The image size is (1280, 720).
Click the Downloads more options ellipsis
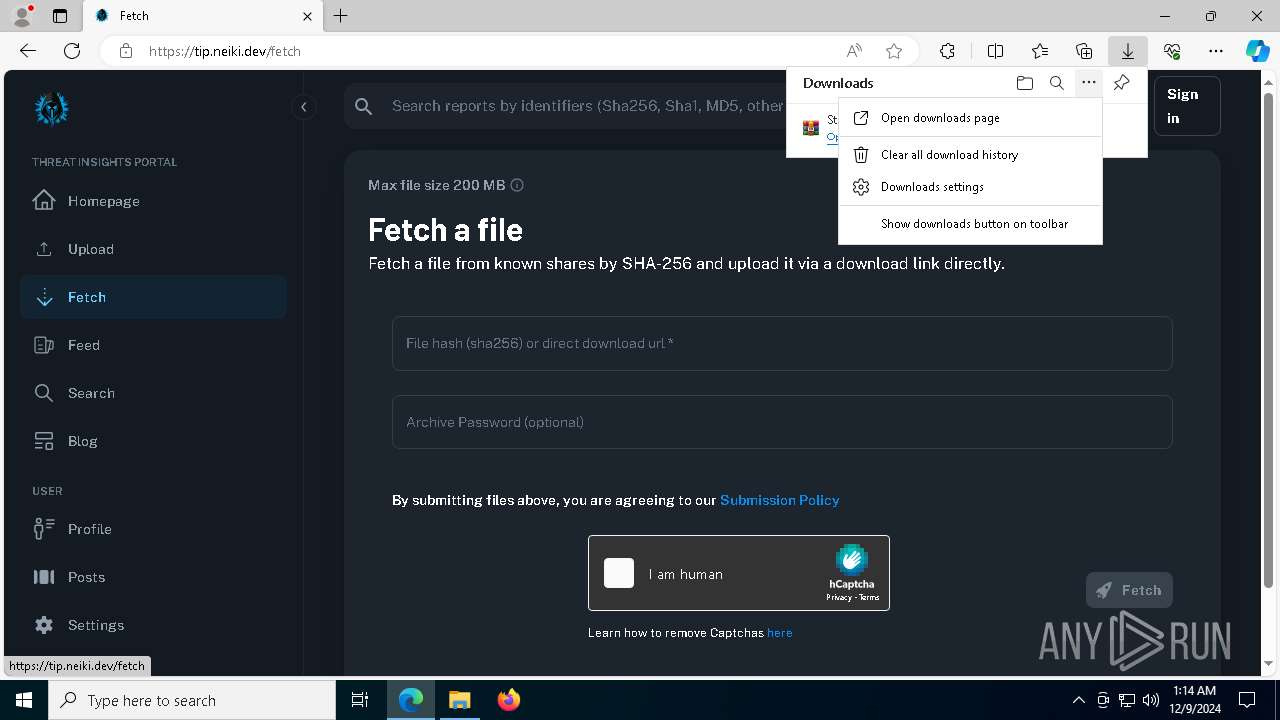pos(1088,83)
